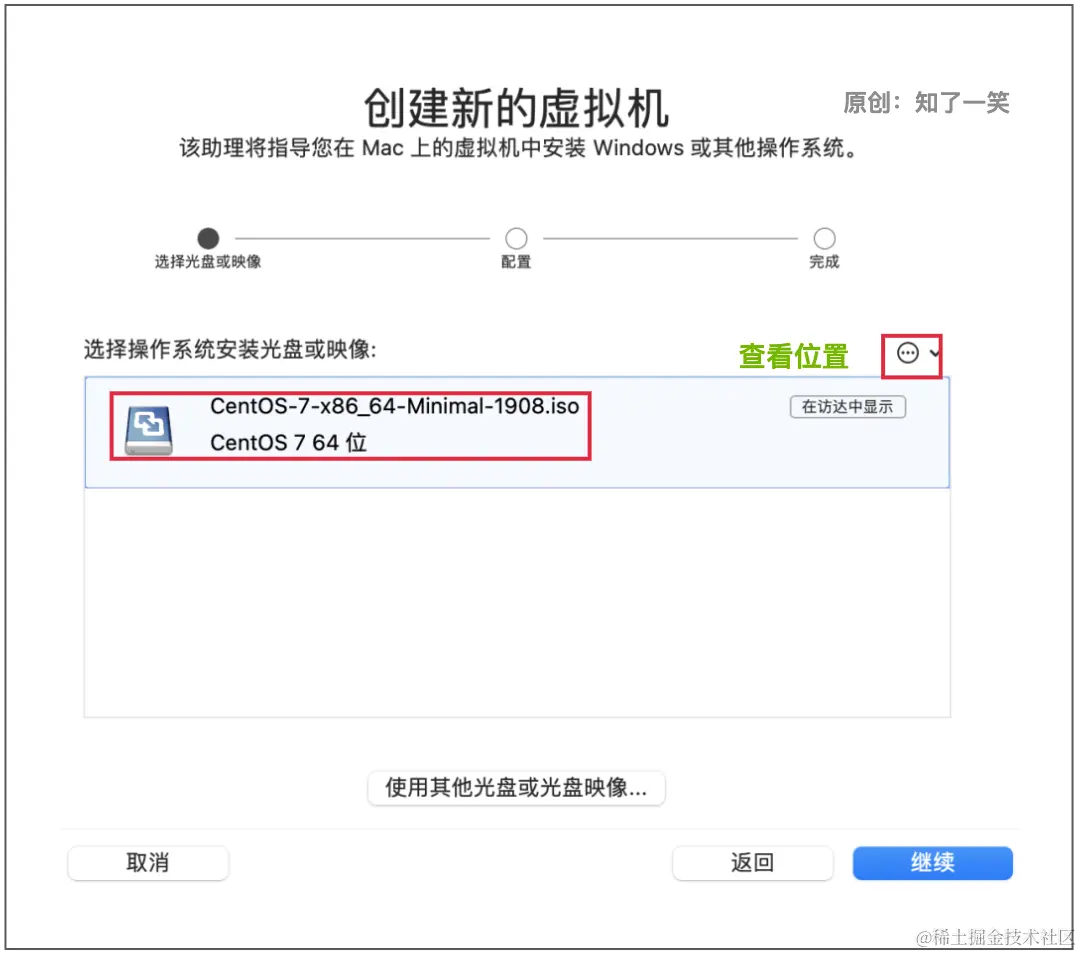This screenshot has height=954, width=1082.
Task: Click the 选择光盘或映像 step label
Action: coord(208,262)
